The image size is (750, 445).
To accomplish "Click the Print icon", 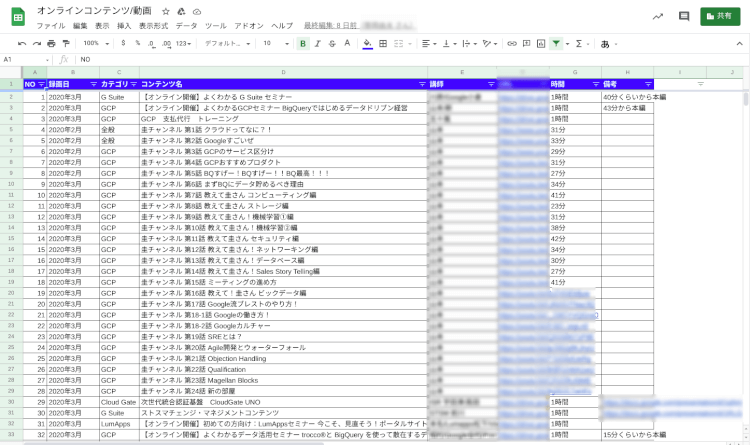I will 51,44.
